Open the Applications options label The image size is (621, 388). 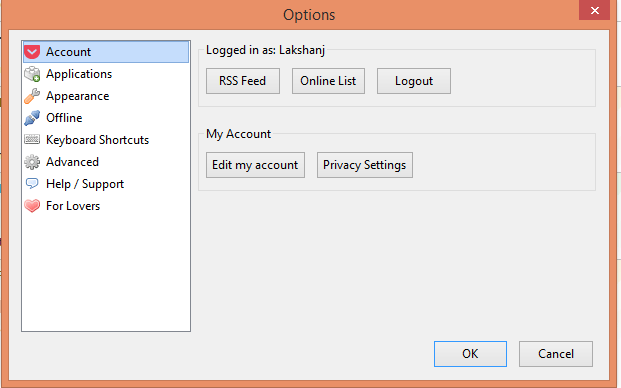79,74
